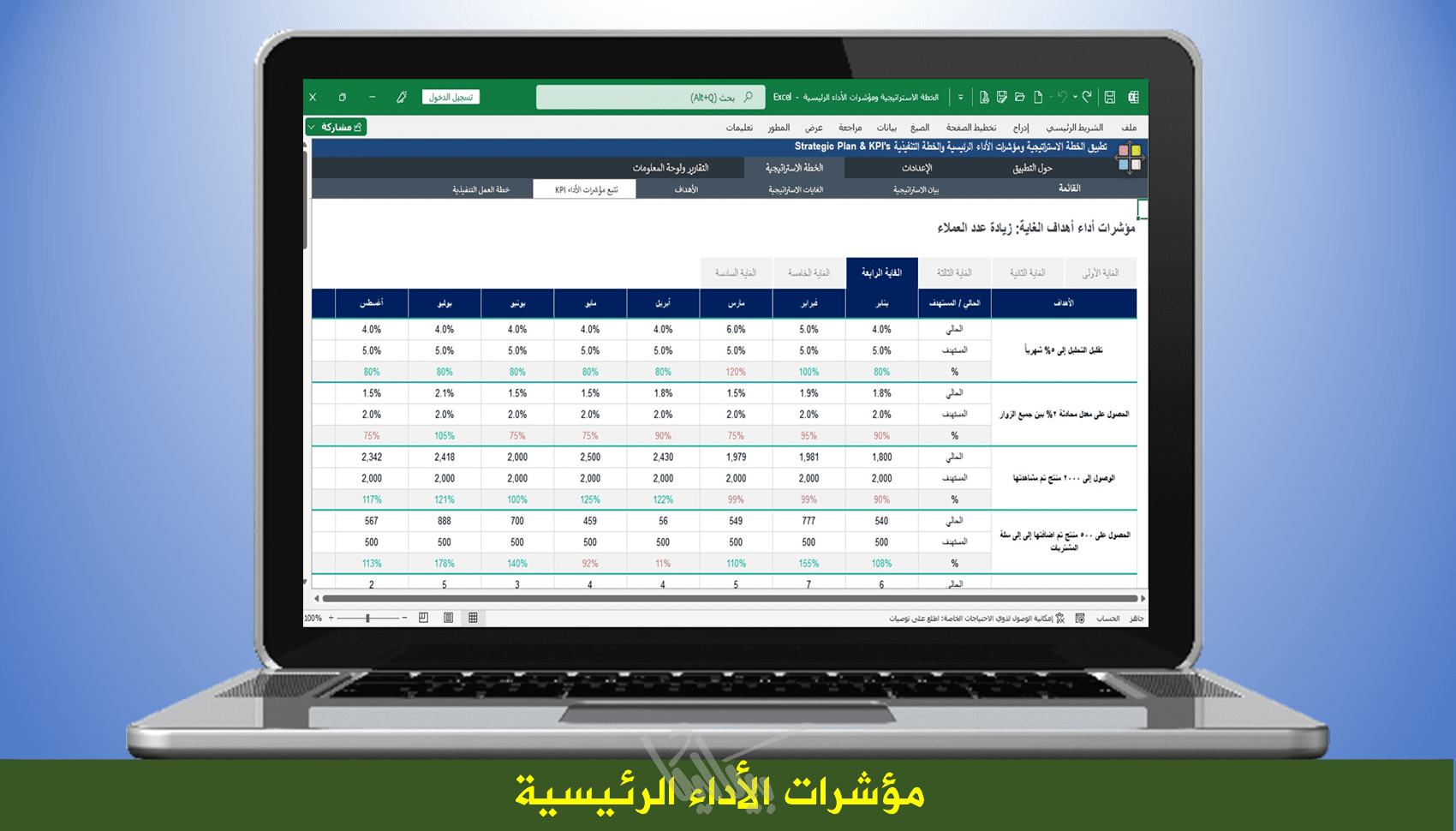Switch to Page Layout view icon
This screenshot has height=831, width=1456.
pyautogui.click(x=448, y=618)
